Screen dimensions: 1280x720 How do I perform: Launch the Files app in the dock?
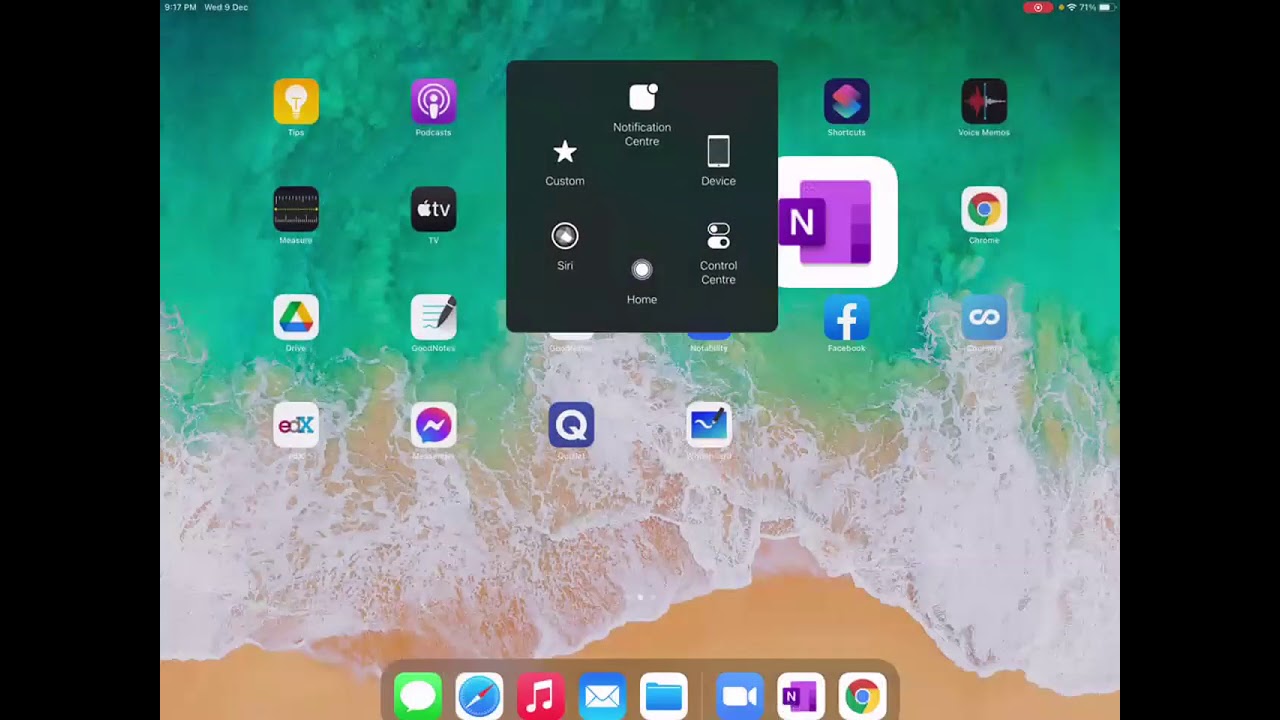tap(664, 696)
